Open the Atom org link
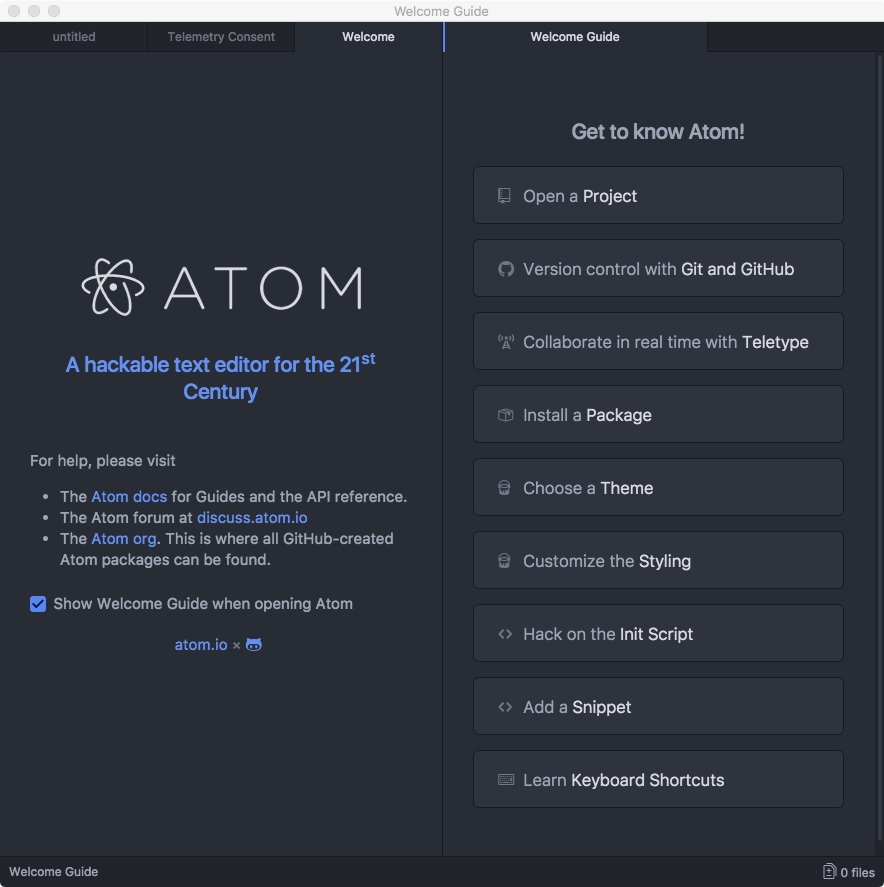 click(x=124, y=538)
